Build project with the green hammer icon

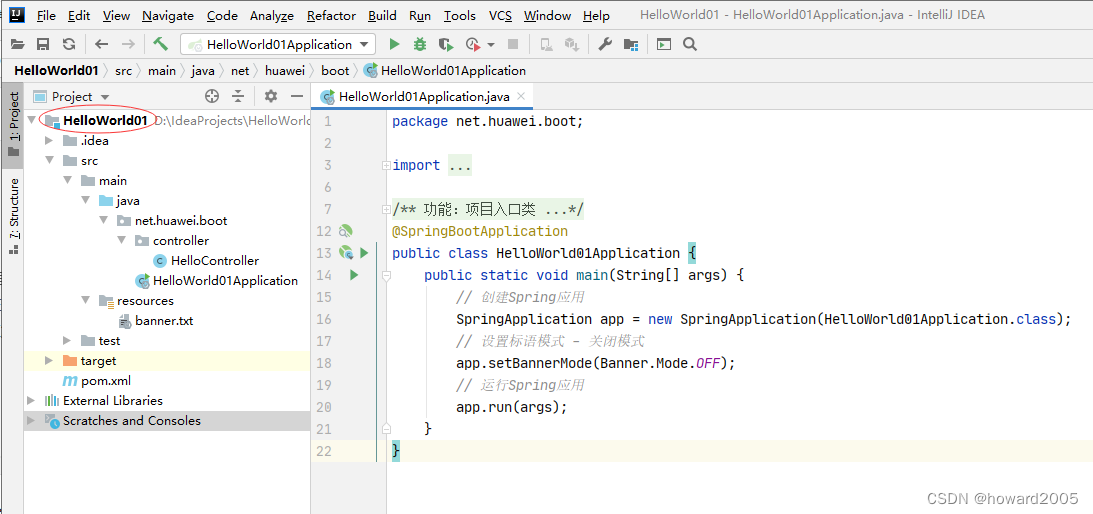click(161, 45)
